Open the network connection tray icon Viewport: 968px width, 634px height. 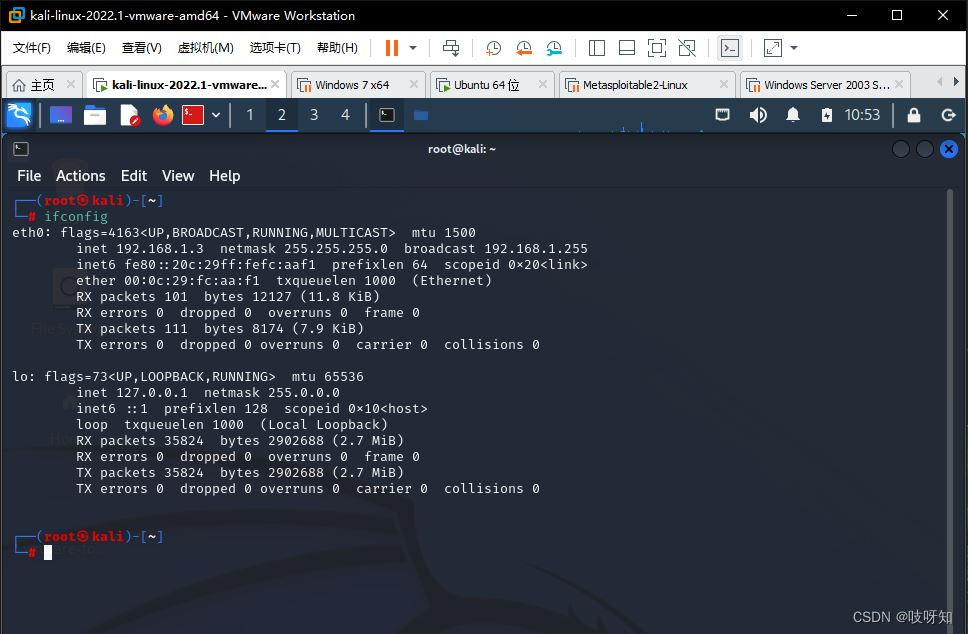[722, 115]
